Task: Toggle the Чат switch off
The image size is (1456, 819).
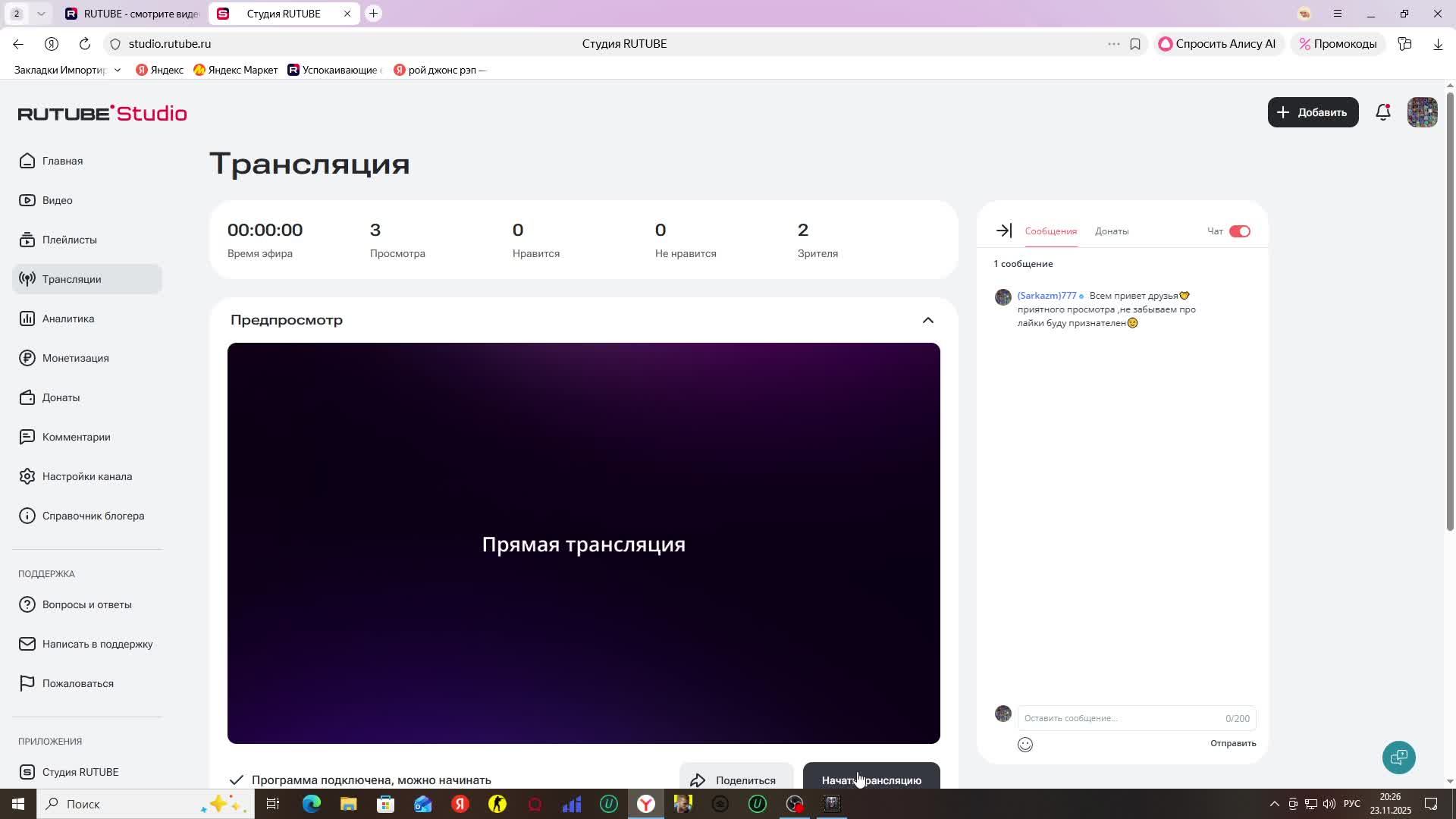Action: point(1239,231)
